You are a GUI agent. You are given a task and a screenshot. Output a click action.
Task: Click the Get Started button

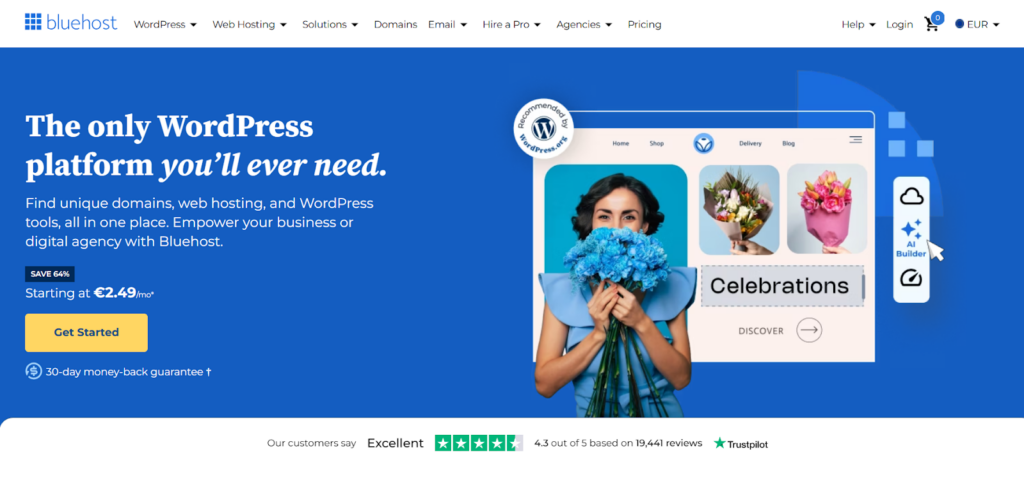(86, 333)
